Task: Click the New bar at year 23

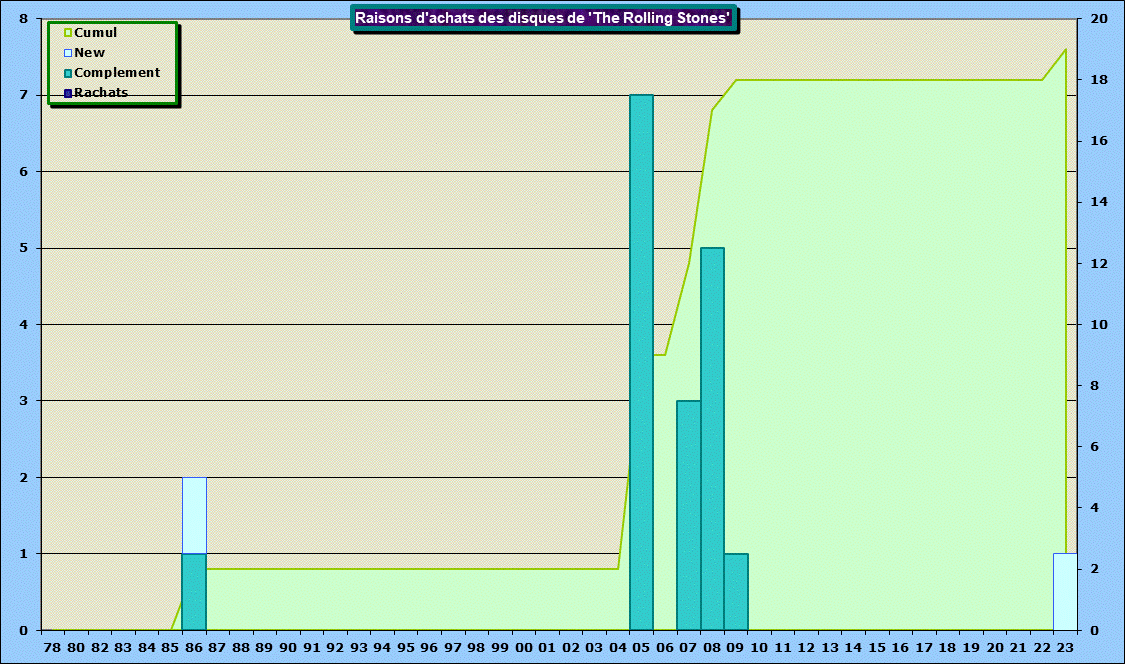Action: coord(1065,591)
